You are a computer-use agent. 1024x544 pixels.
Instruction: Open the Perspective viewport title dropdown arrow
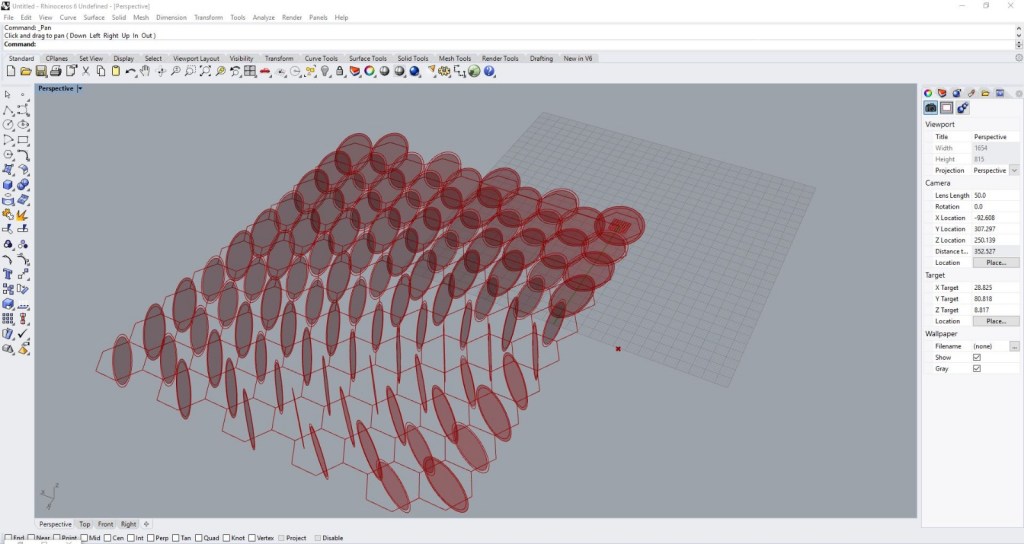pos(79,88)
